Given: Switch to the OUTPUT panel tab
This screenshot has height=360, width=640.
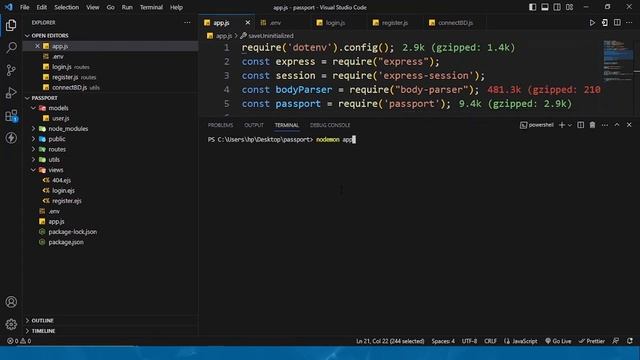Looking at the screenshot, I should coord(254,125).
